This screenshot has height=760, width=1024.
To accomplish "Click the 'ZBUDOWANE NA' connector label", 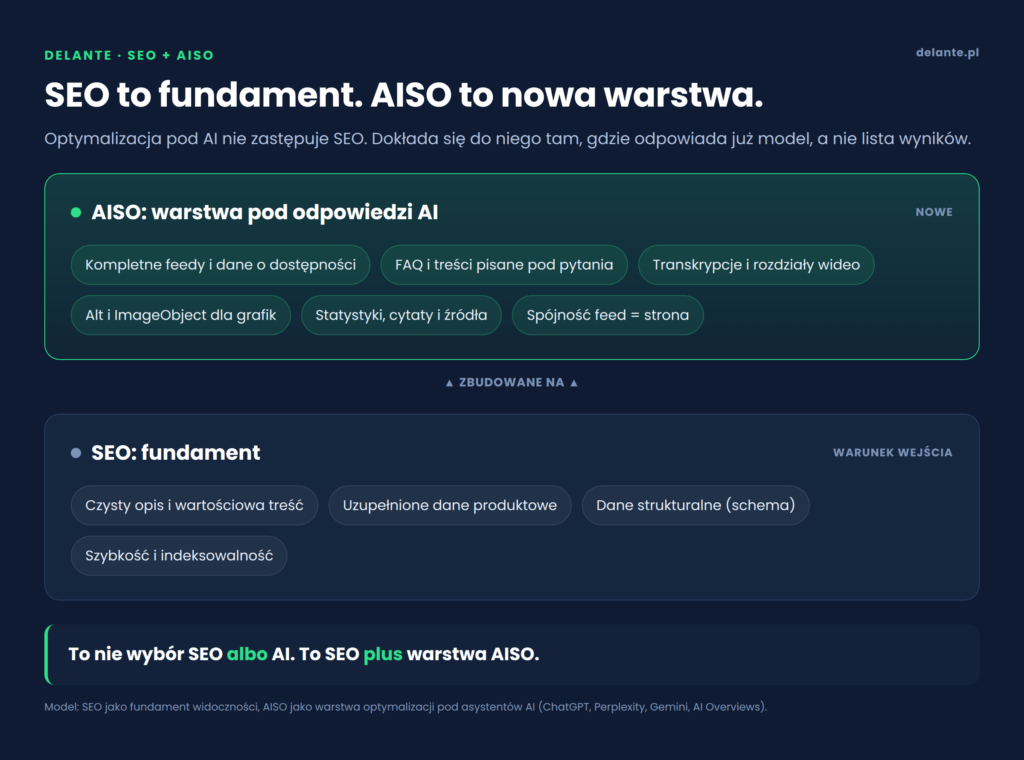I will (511, 383).
